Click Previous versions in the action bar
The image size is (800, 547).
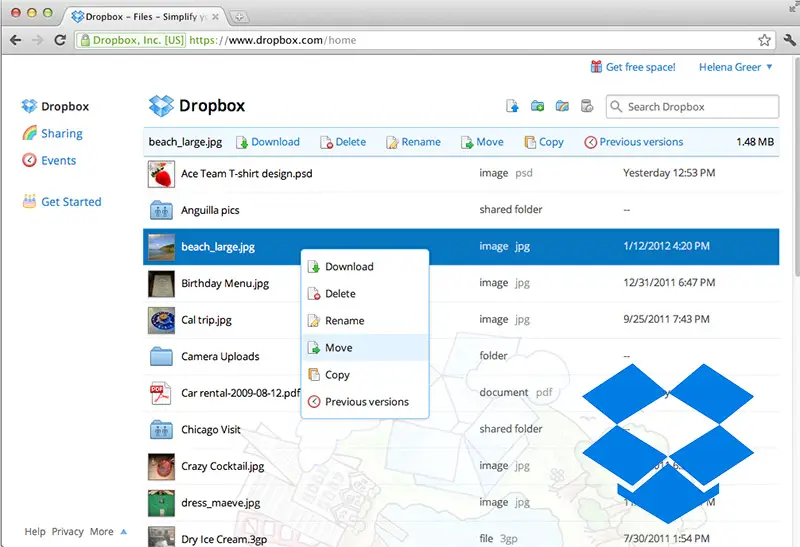click(x=634, y=142)
